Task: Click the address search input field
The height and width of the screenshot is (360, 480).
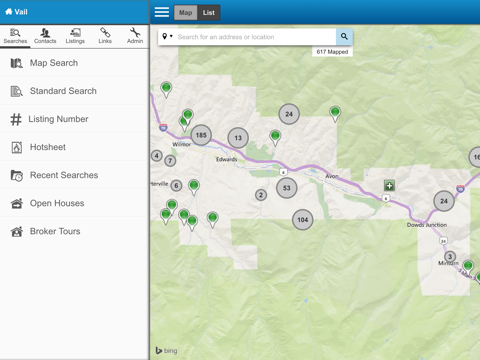Action: 256,37
